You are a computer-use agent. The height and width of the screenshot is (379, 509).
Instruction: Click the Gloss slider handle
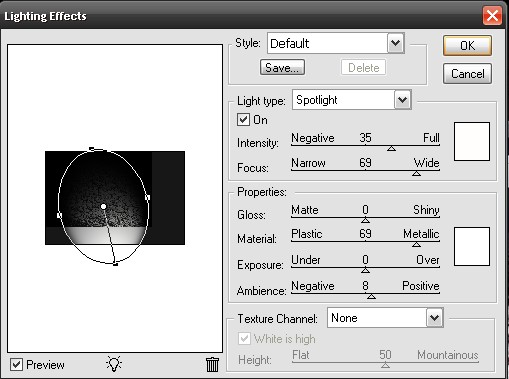365,220
